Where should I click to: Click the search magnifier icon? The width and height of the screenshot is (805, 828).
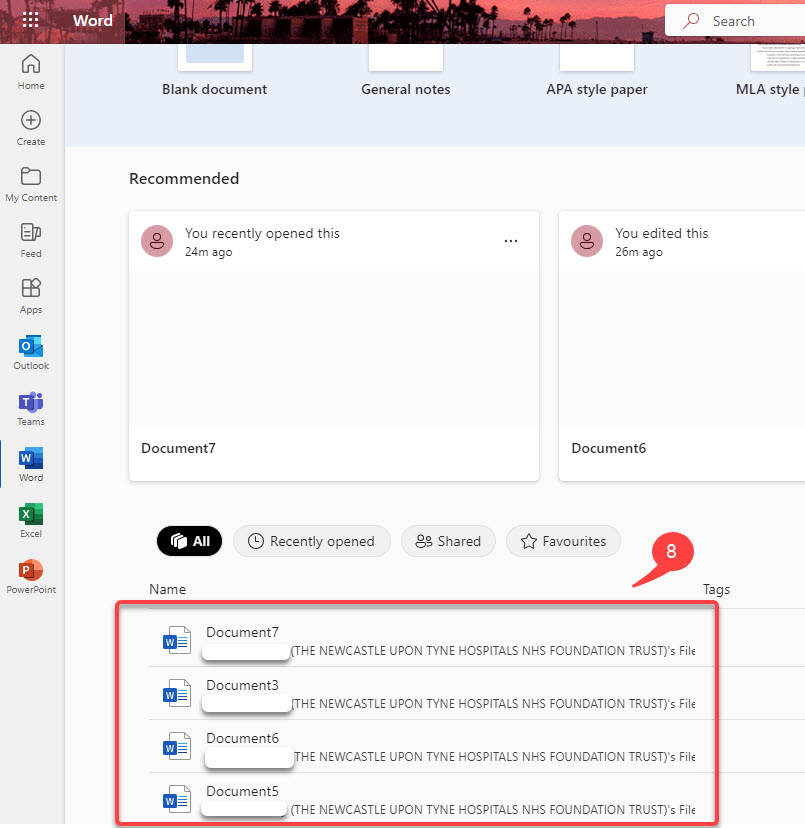coord(691,21)
